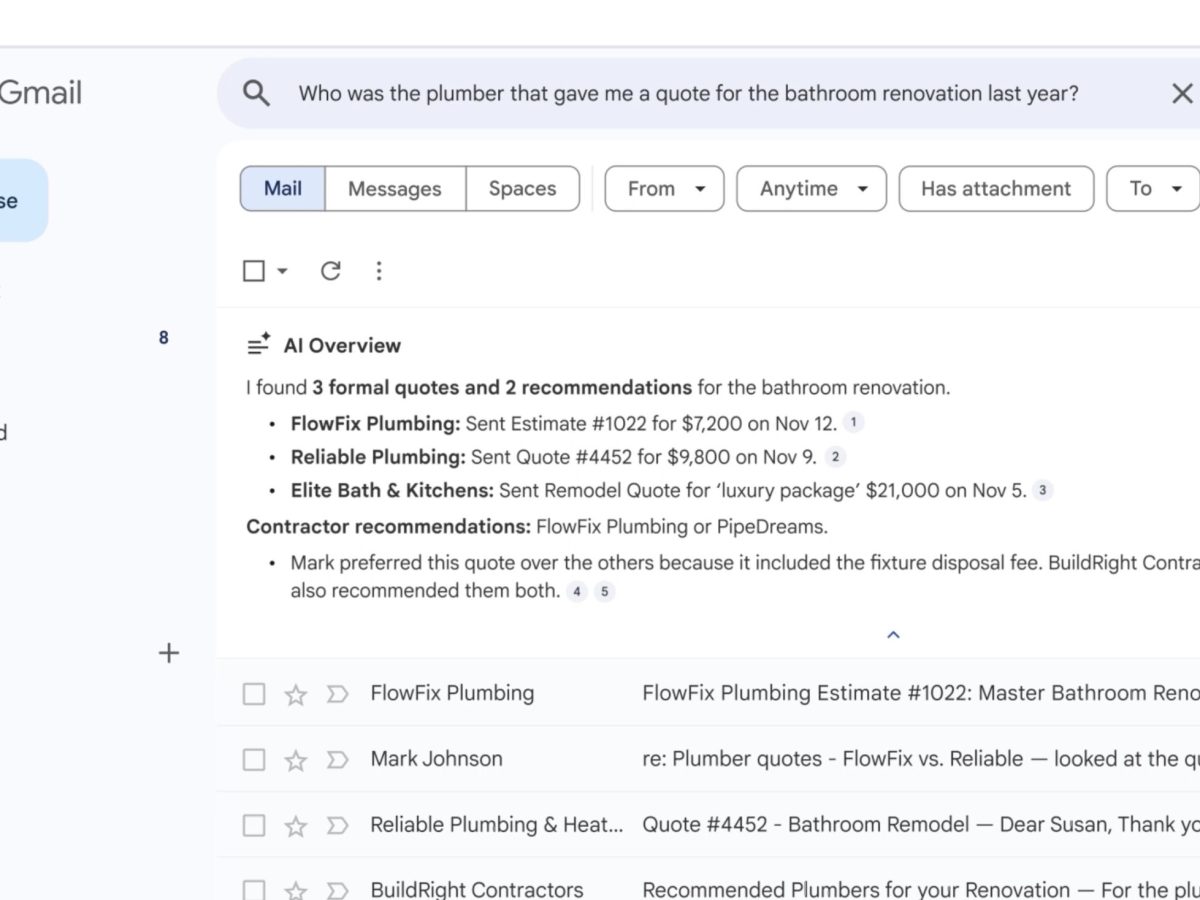Refresh the mail search results

[x=331, y=271]
